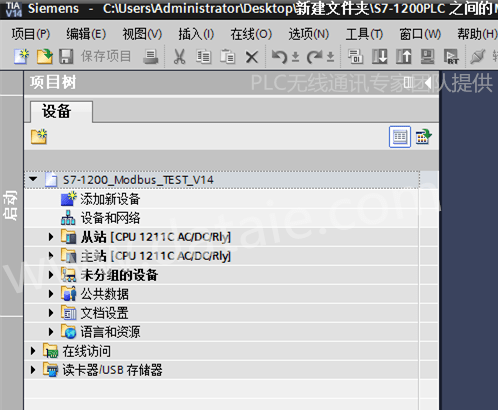Select 设备和网络 in the project tree
498x410 pixels.
point(110,218)
